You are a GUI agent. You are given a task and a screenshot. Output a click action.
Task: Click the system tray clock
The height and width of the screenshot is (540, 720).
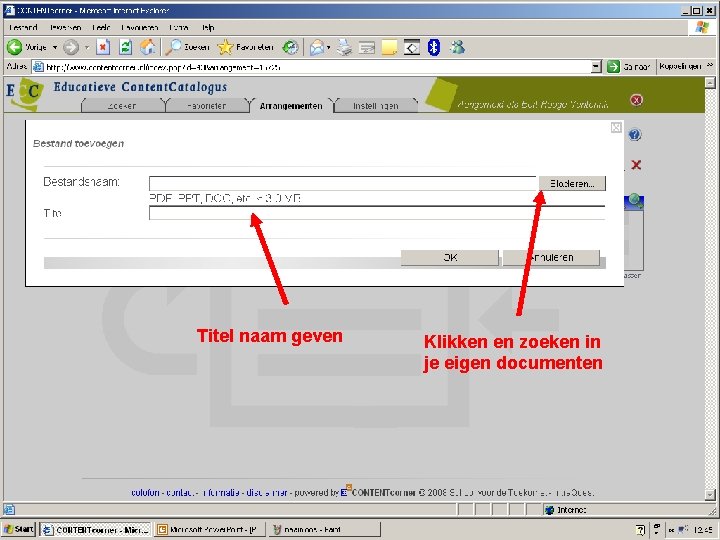pyautogui.click(x=703, y=530)
